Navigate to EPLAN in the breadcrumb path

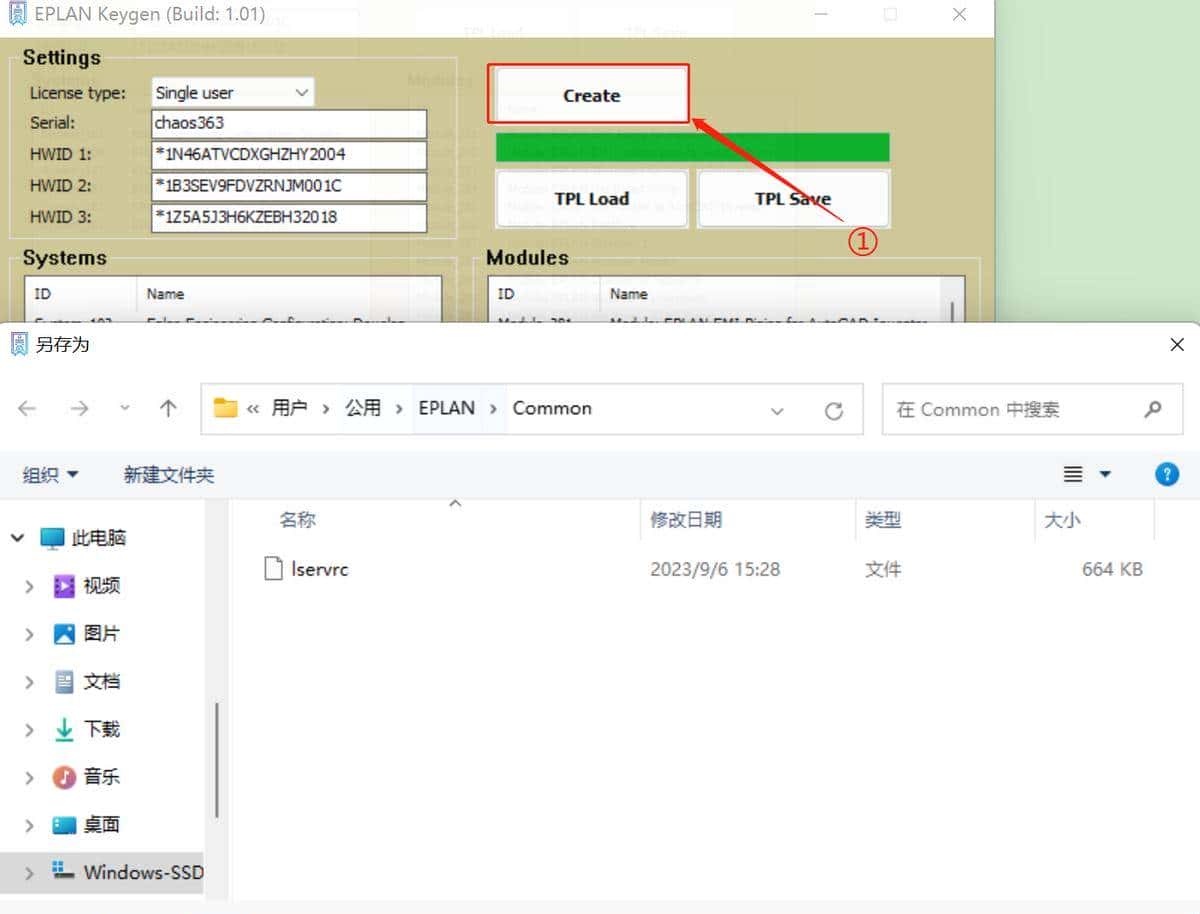tap(448, 408)
